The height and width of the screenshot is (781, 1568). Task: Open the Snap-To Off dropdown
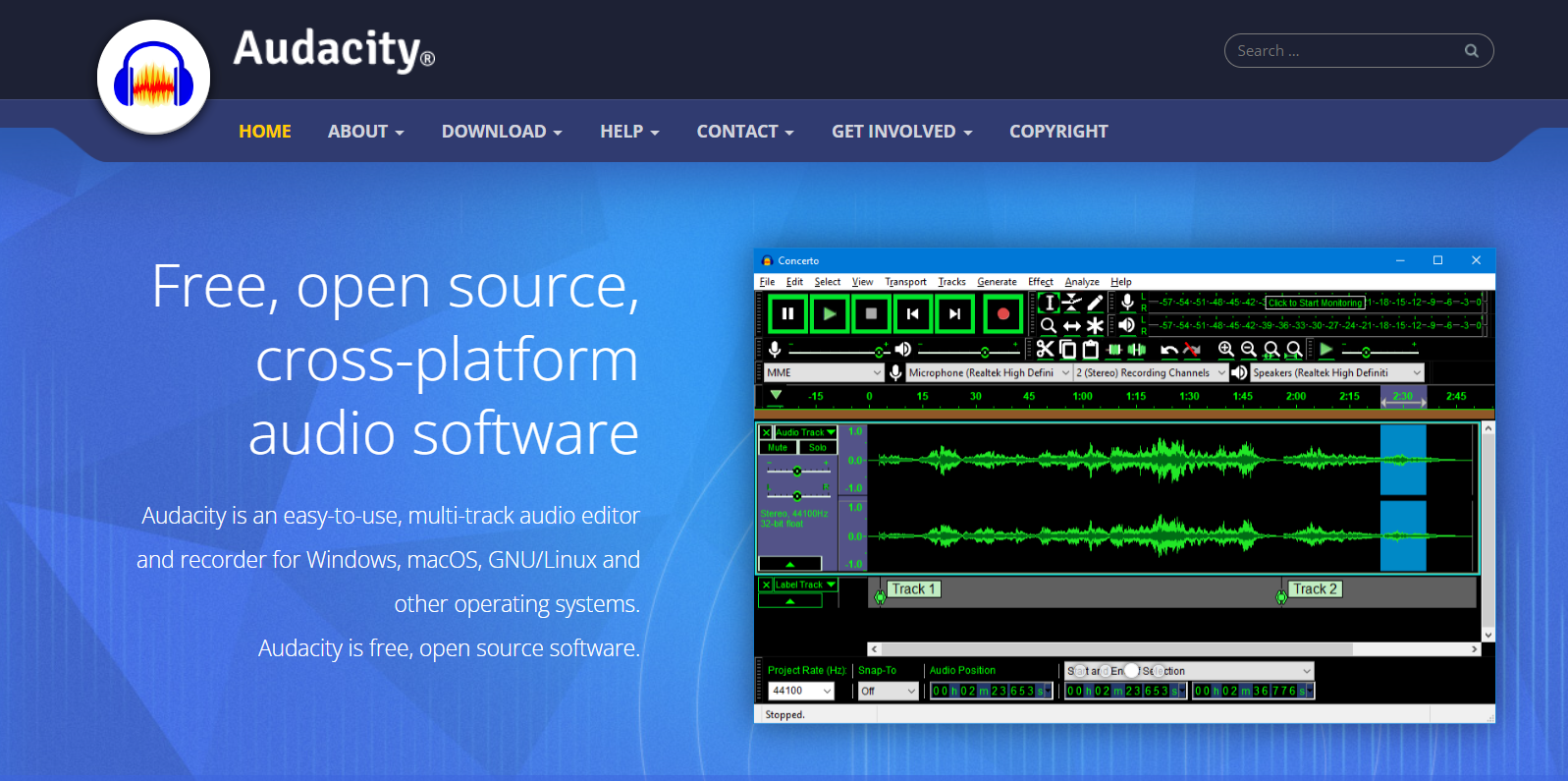pyautogui.click(x=889, y=691)
